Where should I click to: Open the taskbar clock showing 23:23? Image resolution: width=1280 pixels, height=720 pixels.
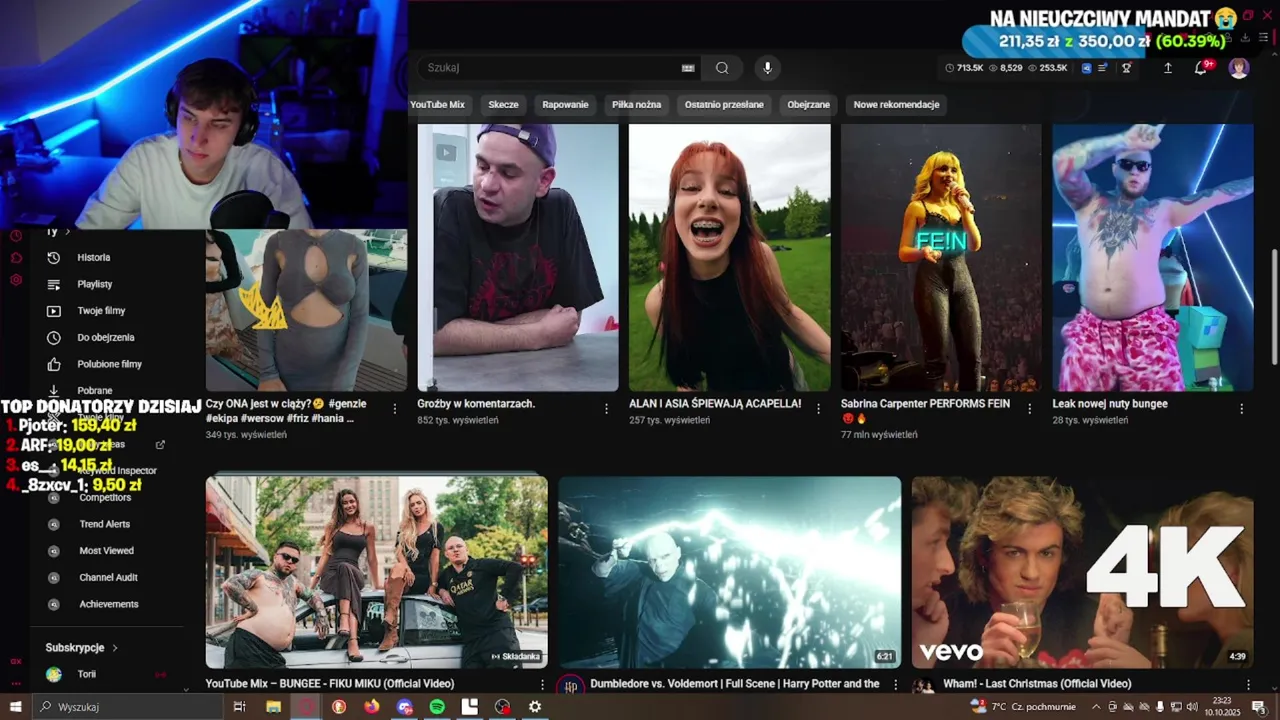click(x=1223, y=707)
